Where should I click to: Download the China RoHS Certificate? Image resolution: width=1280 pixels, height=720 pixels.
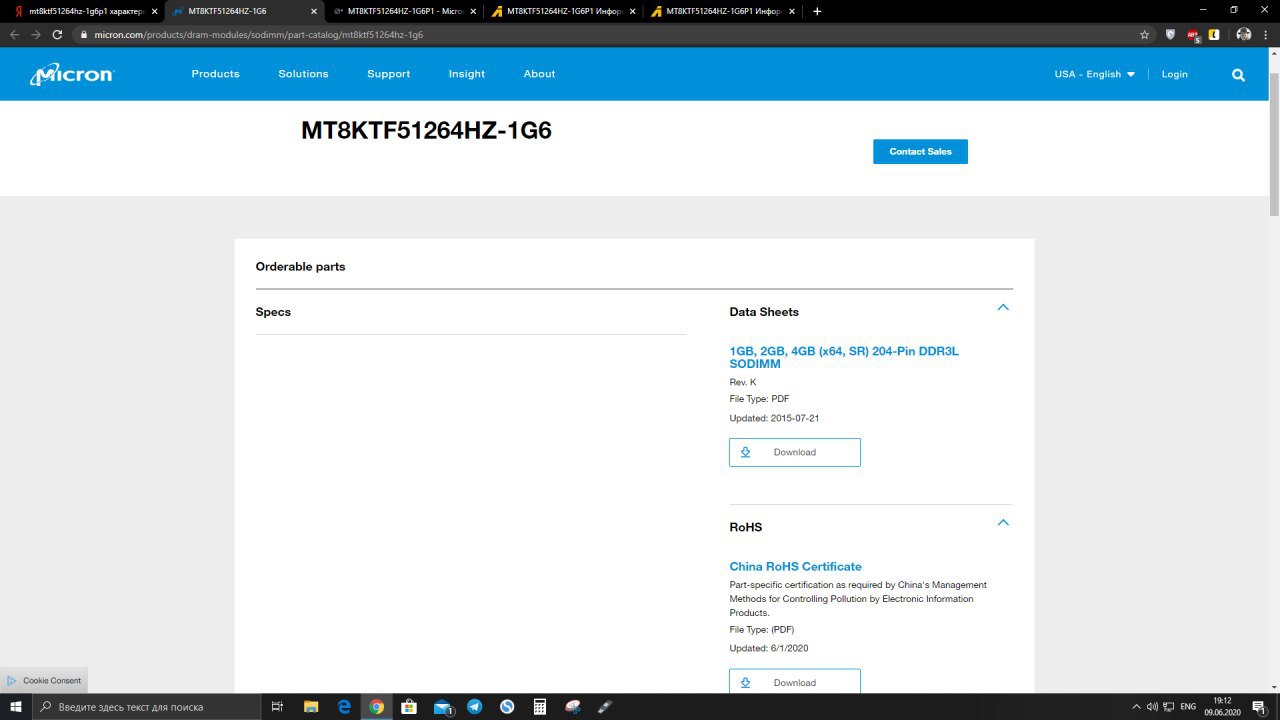click(x=795, y=681)
